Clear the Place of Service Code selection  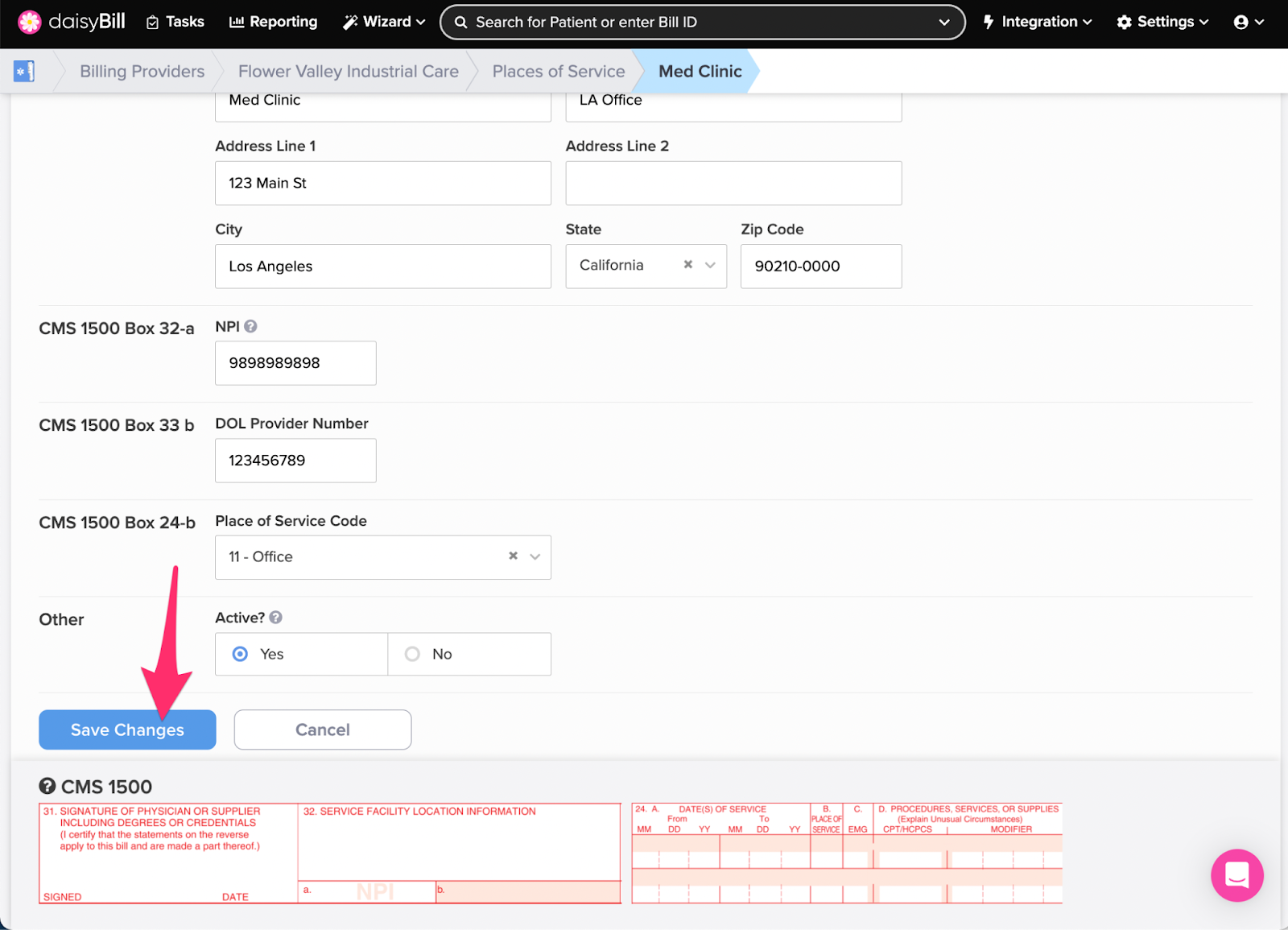click(513, 556)
